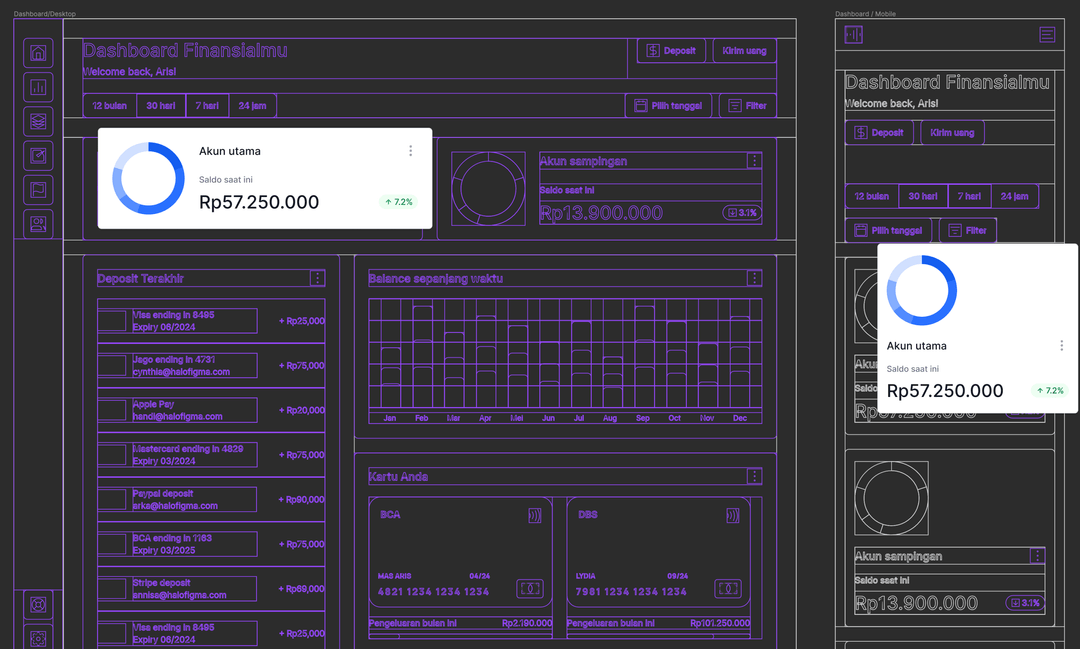1080x649 pixels.
Task: Open the Akun utama card options menu
Action: click(410, 150)
